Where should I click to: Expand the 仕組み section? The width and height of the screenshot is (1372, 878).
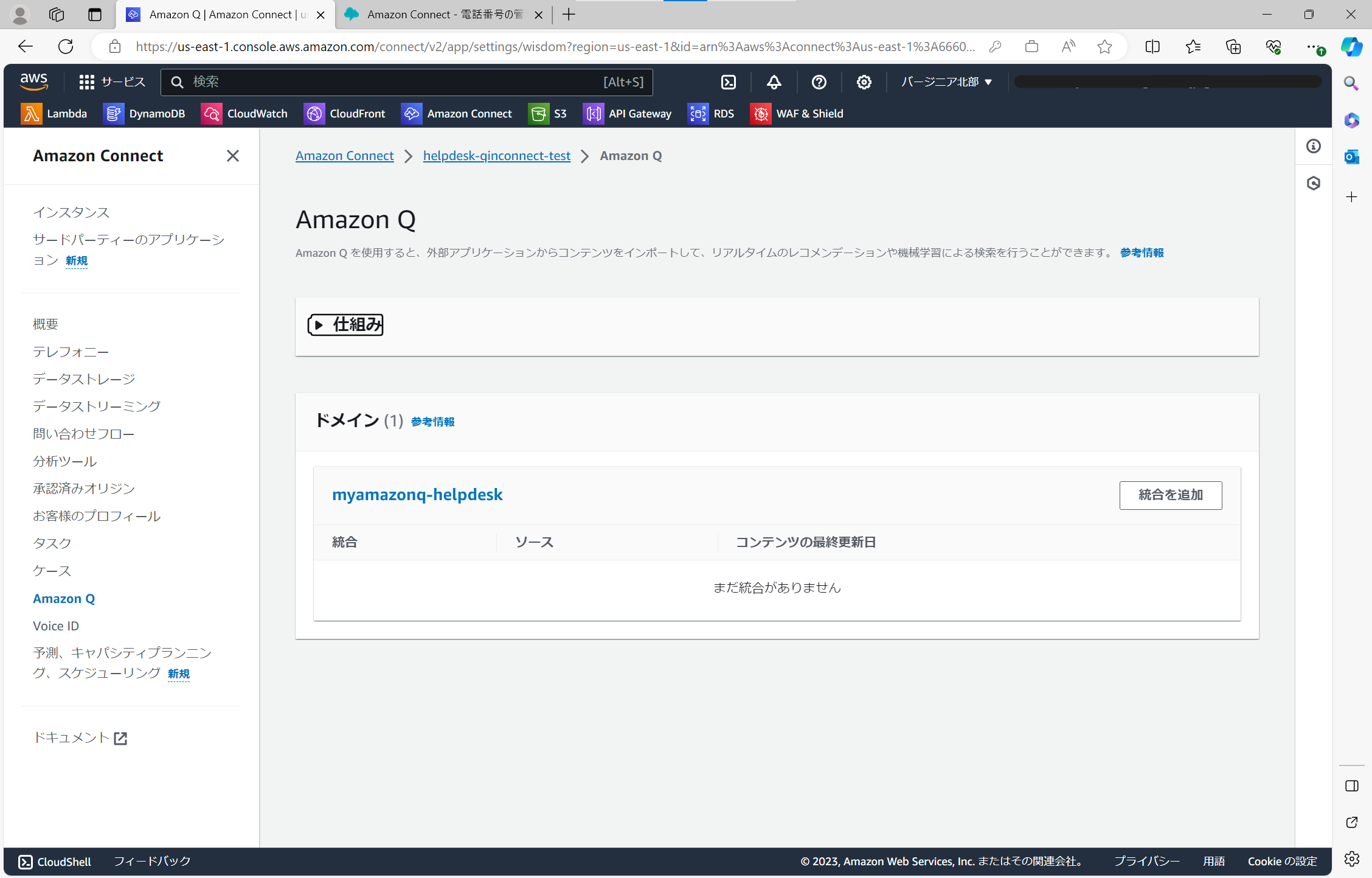[x=345, y=324]
